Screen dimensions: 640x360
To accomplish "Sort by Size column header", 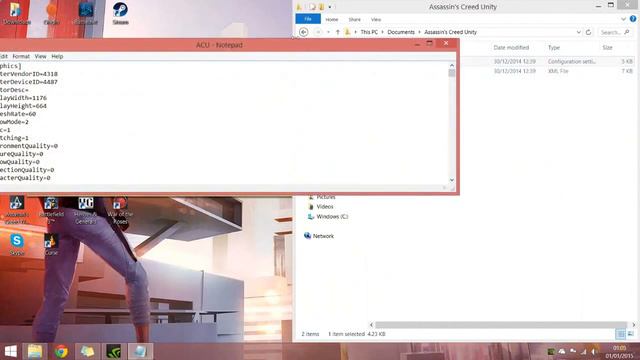I will tap(607, 48).
